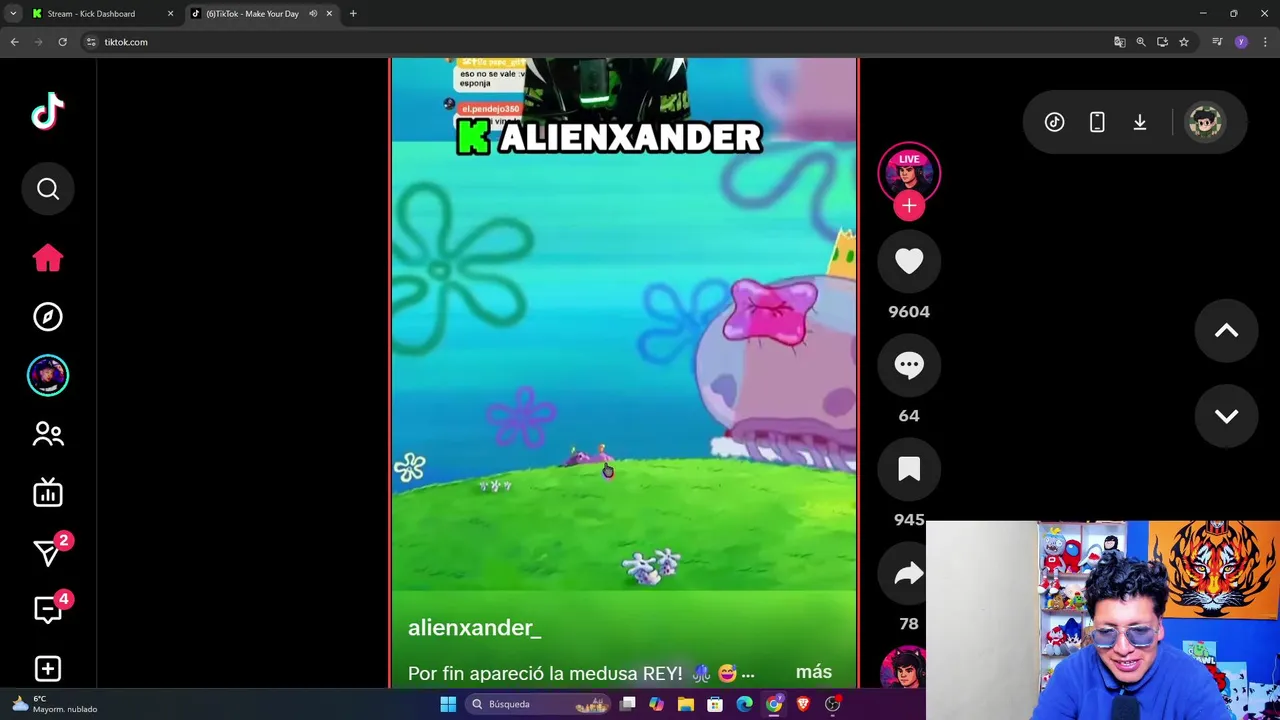1280x720 pixels.
Task: Open the Windows Start menu
Action: [448, 704]
